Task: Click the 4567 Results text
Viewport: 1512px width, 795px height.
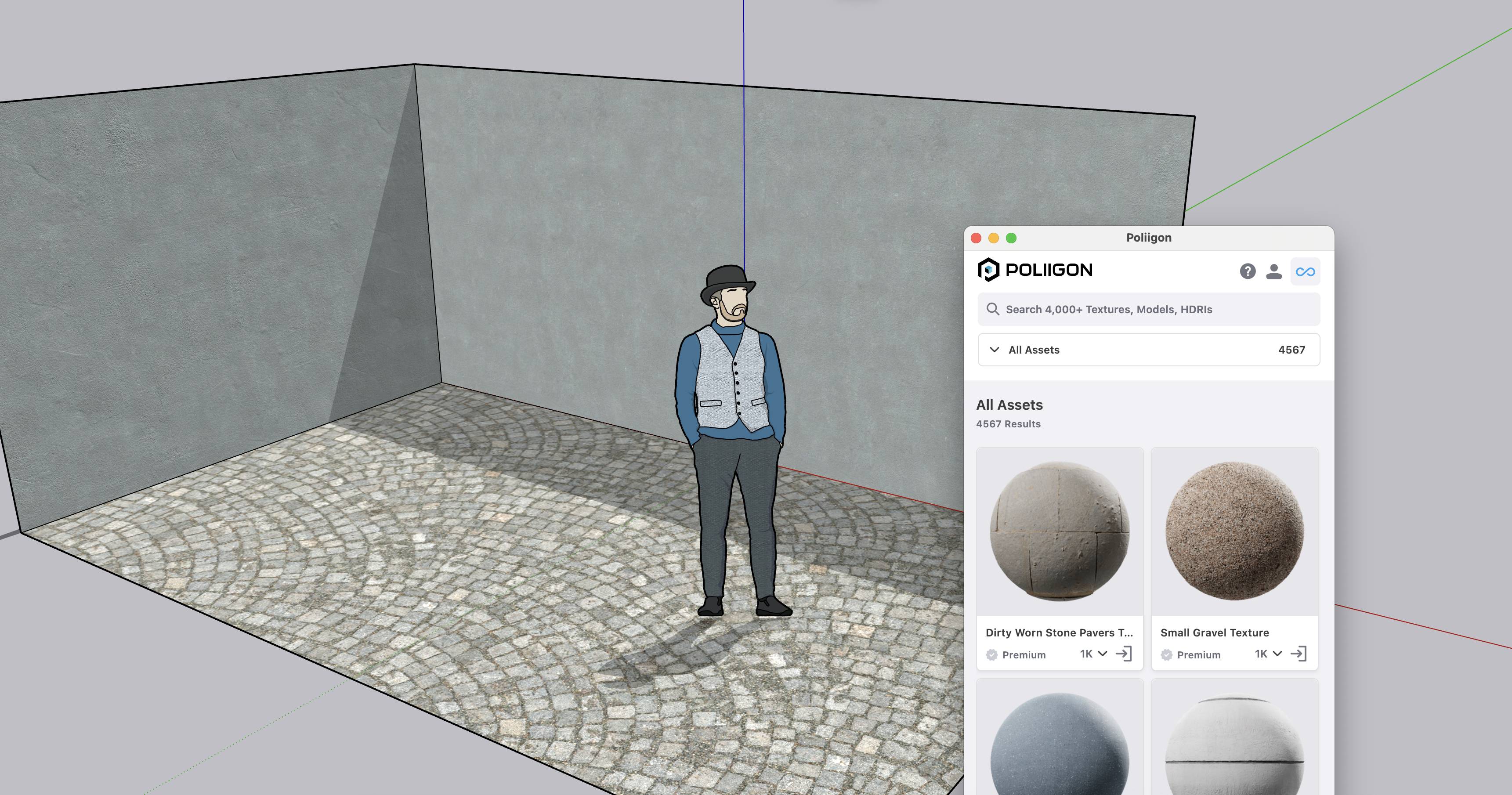Action: pyautogui.click(x=1009, y=423)
